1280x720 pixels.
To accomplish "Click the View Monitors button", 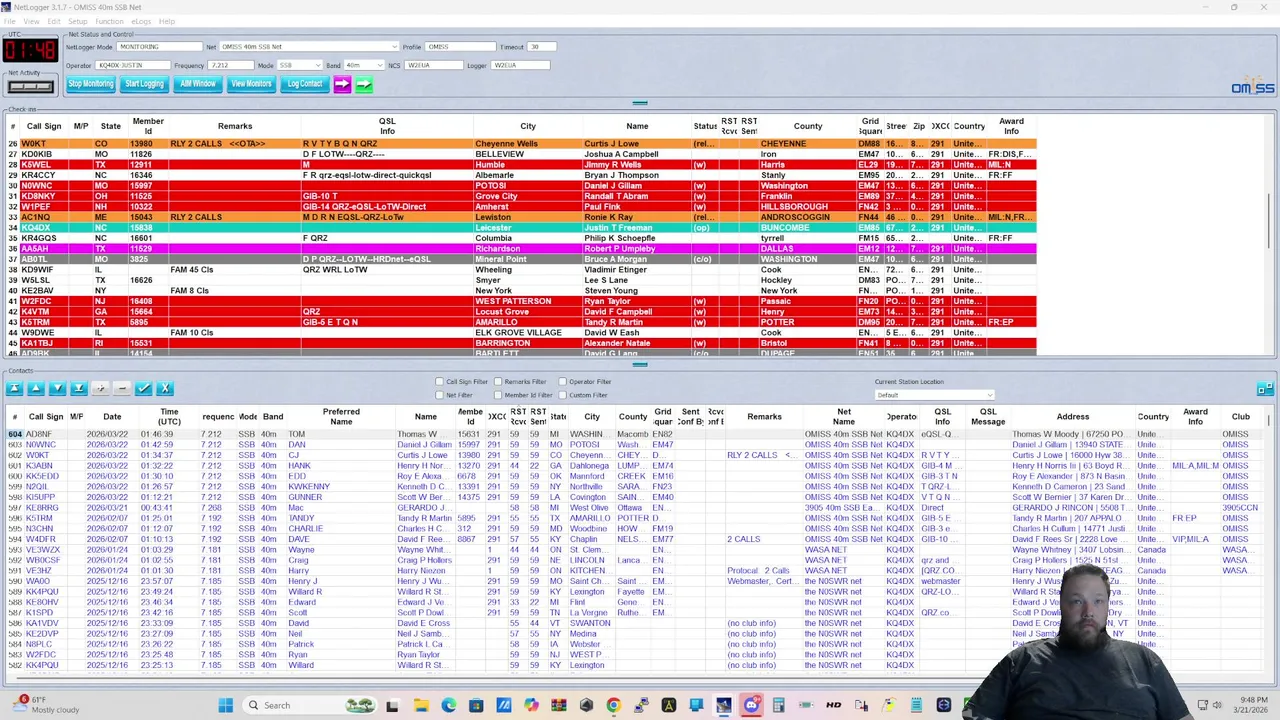I will point(251,84).
